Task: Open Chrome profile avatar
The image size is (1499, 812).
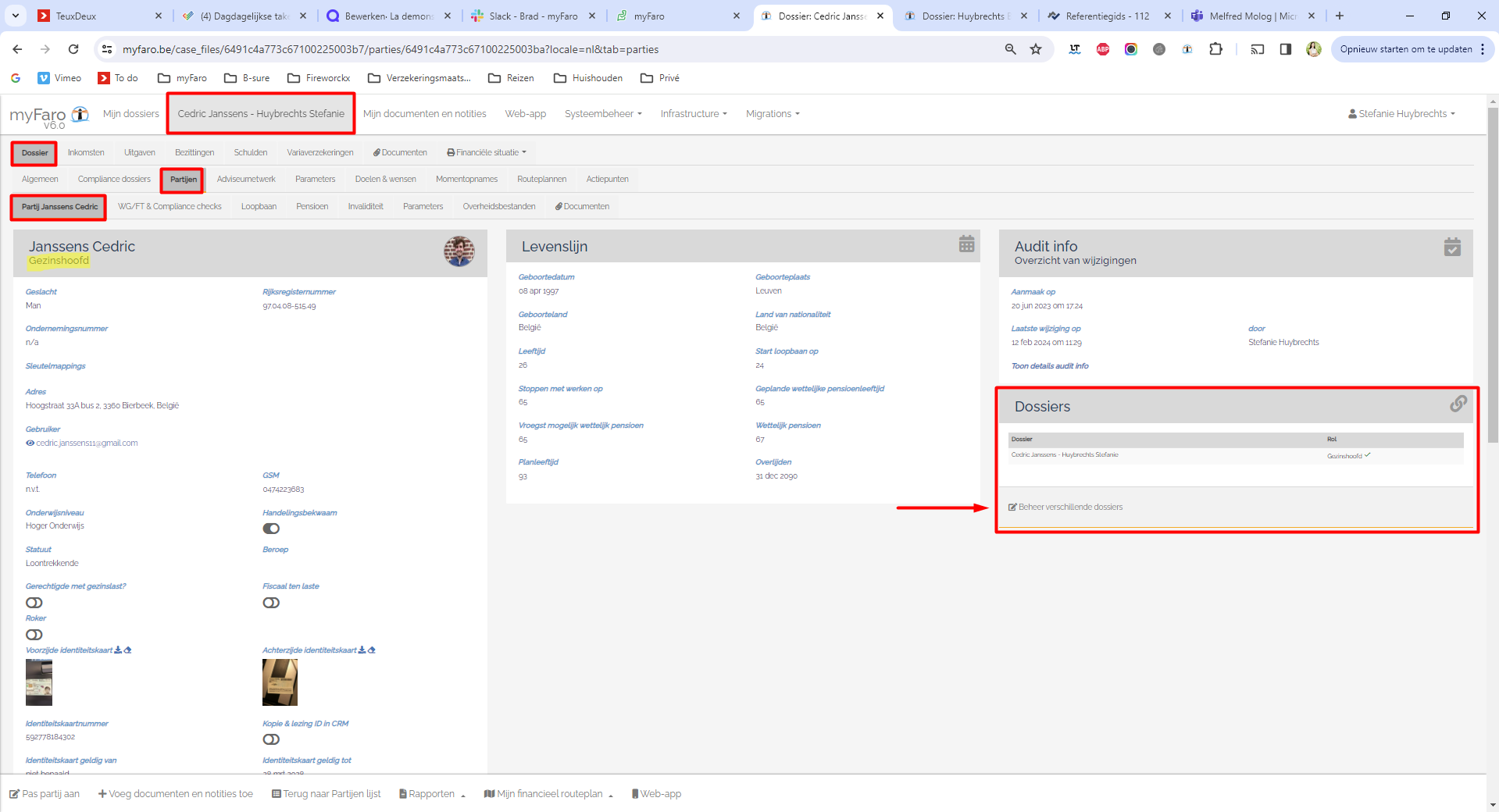Action: coord(1314,49)
